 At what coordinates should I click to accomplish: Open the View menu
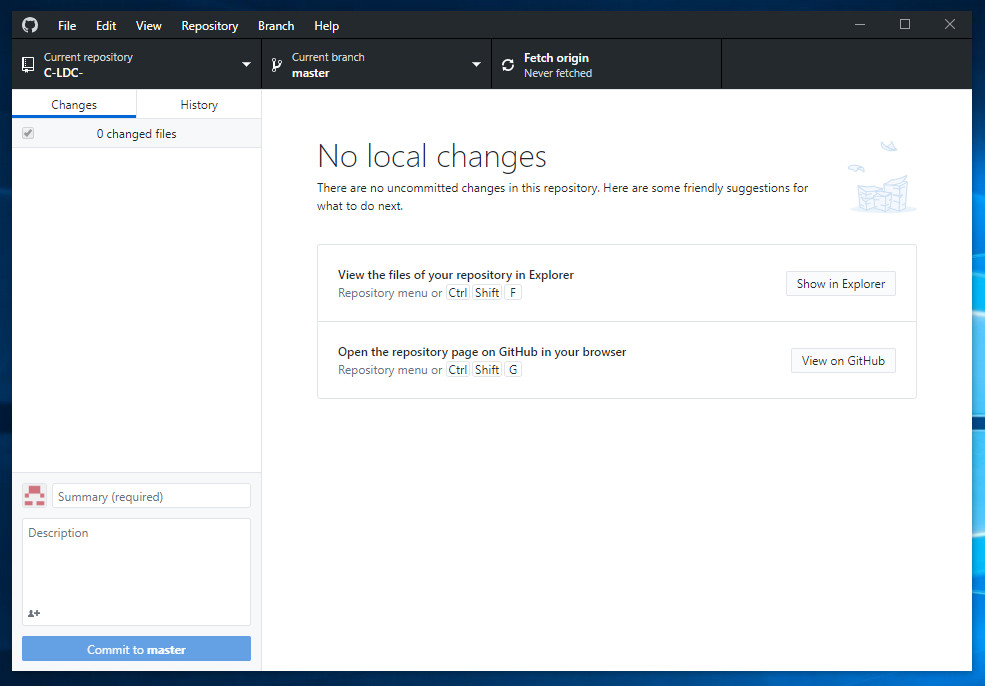(x=148, y=26)
